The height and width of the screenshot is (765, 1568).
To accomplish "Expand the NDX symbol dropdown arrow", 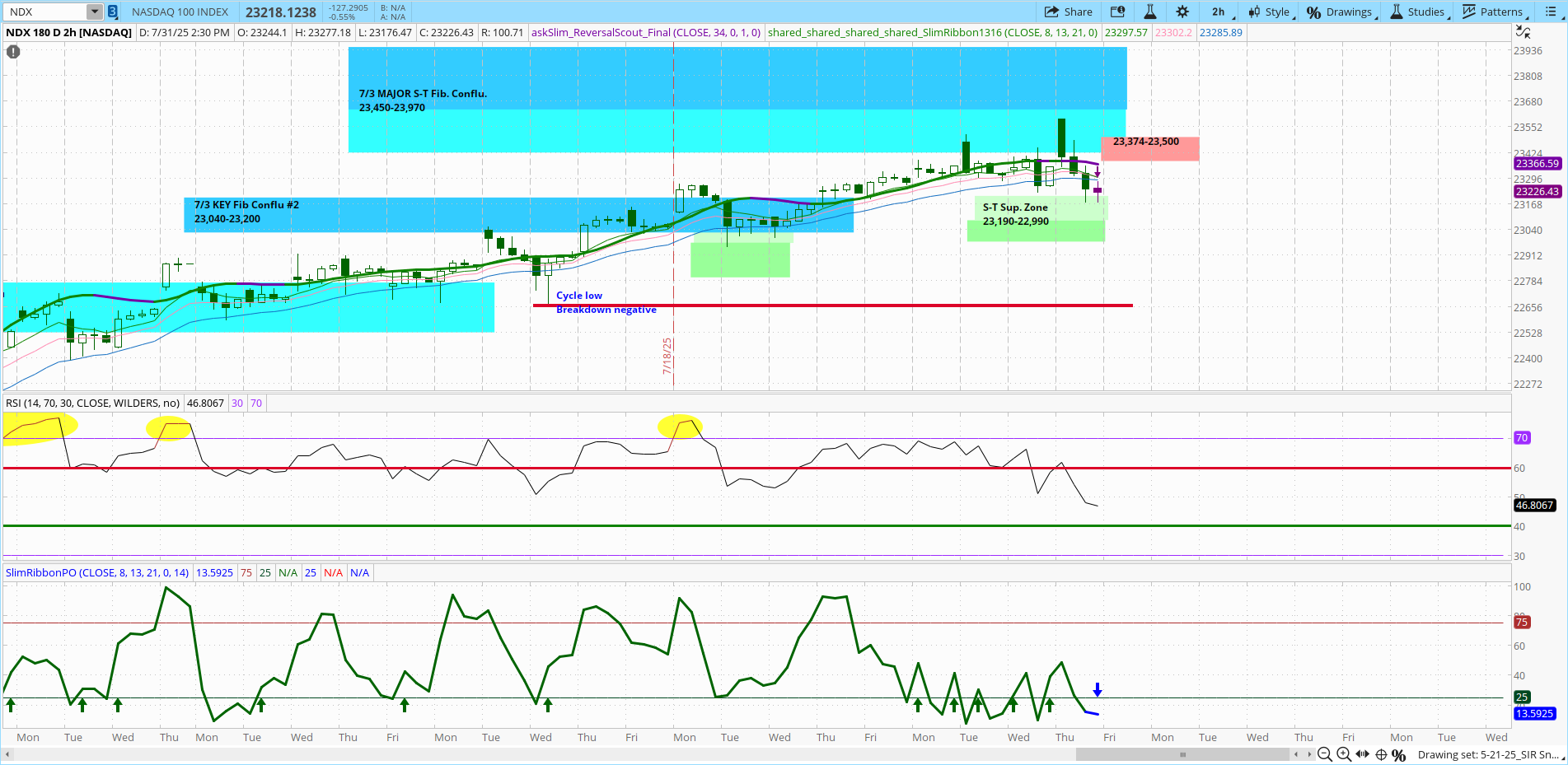I will (95, 12).
